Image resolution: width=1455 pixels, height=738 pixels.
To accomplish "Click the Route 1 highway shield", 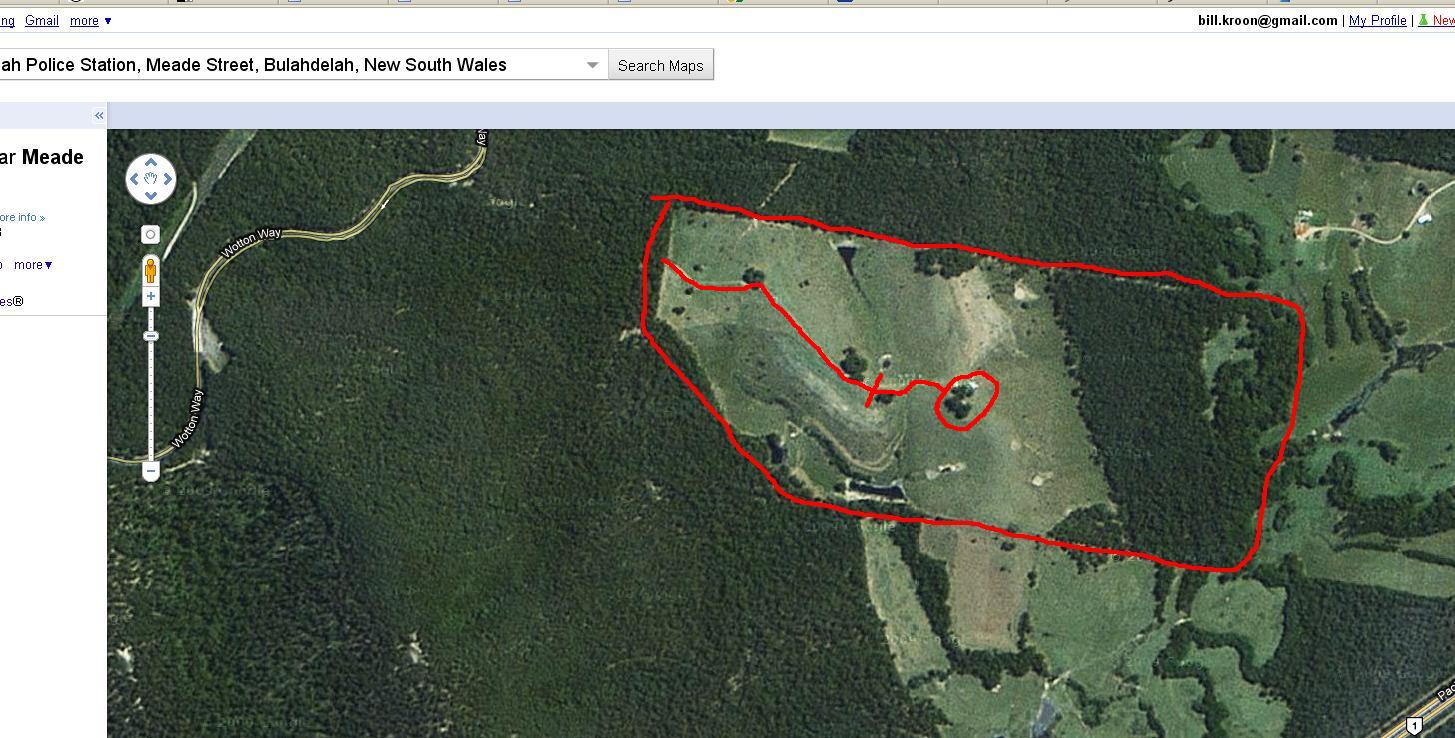I will (x=1414, y=727).
